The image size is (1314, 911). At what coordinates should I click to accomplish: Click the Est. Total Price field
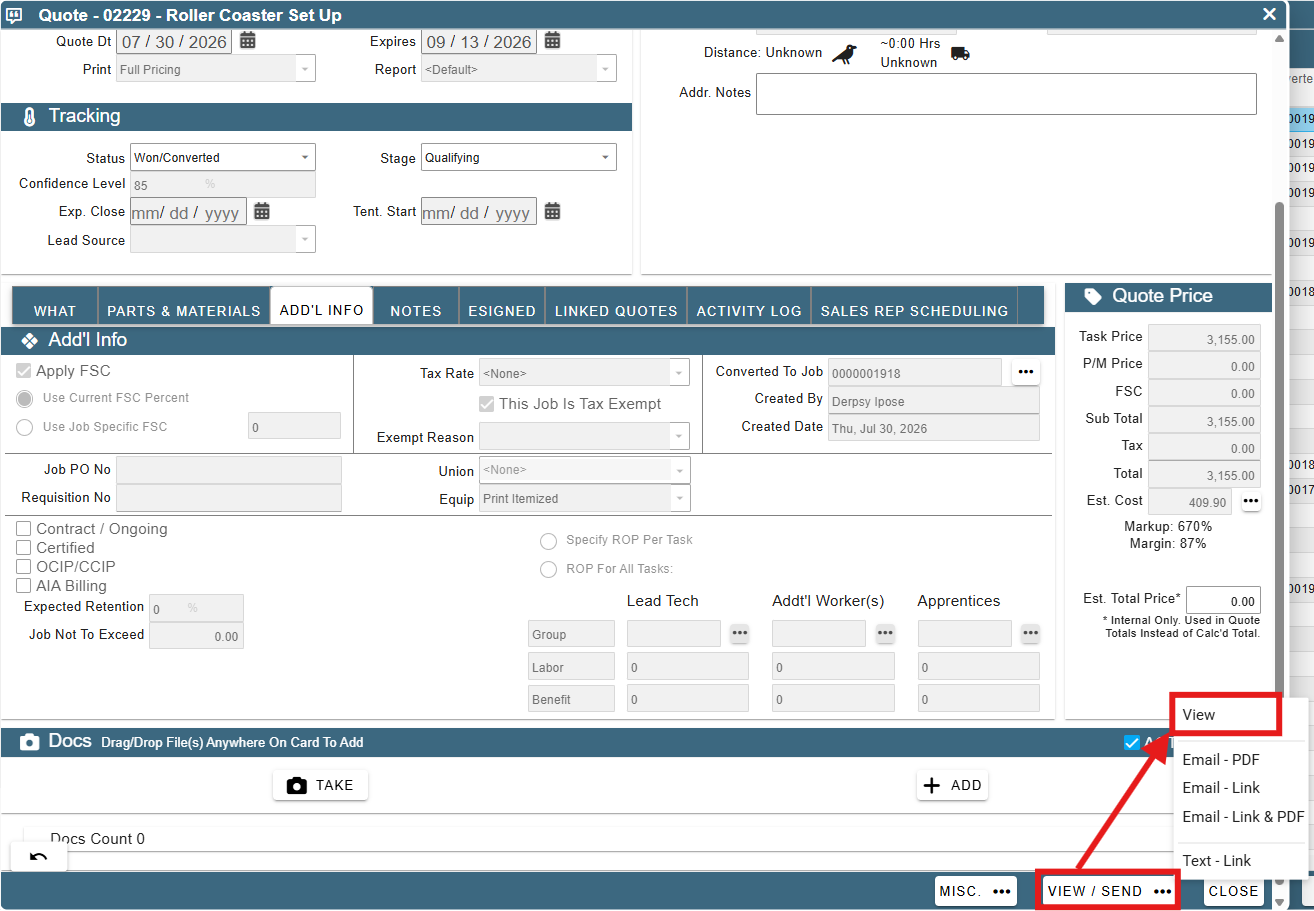[1223, 600]
